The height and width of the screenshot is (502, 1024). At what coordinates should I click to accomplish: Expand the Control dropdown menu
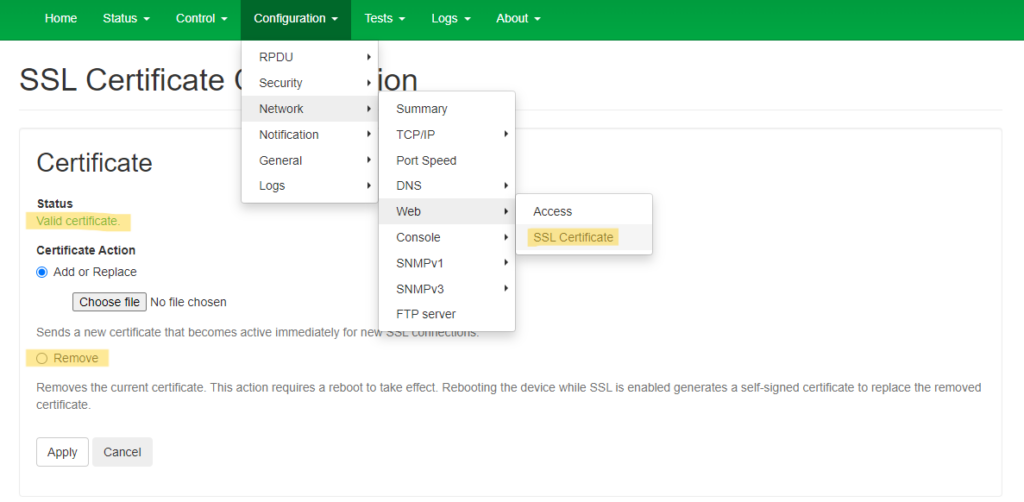201,19
